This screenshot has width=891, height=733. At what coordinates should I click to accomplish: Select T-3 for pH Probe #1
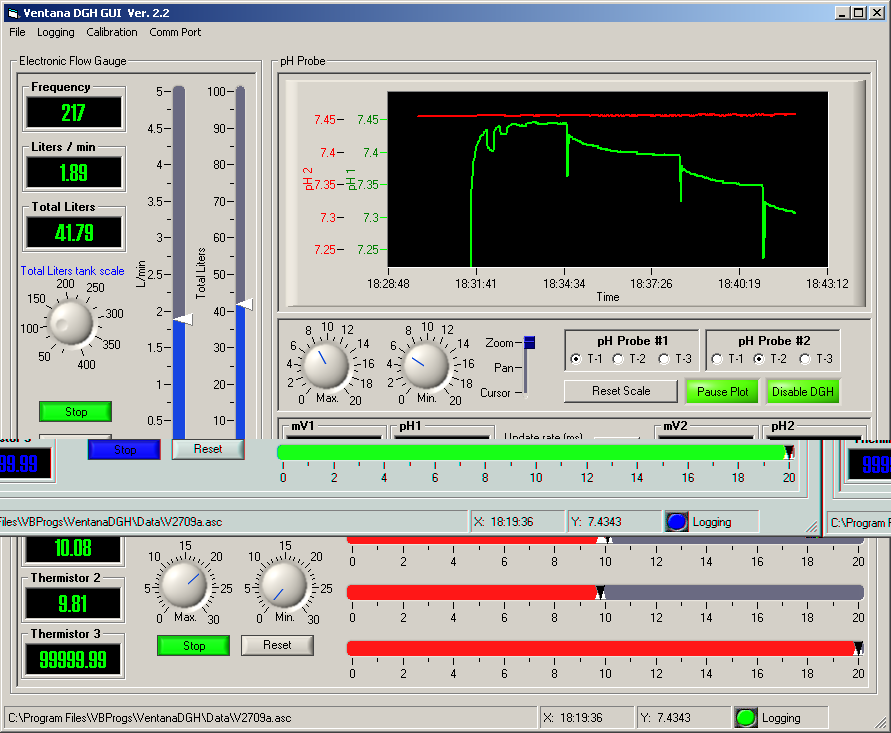(x=664, y=359)
